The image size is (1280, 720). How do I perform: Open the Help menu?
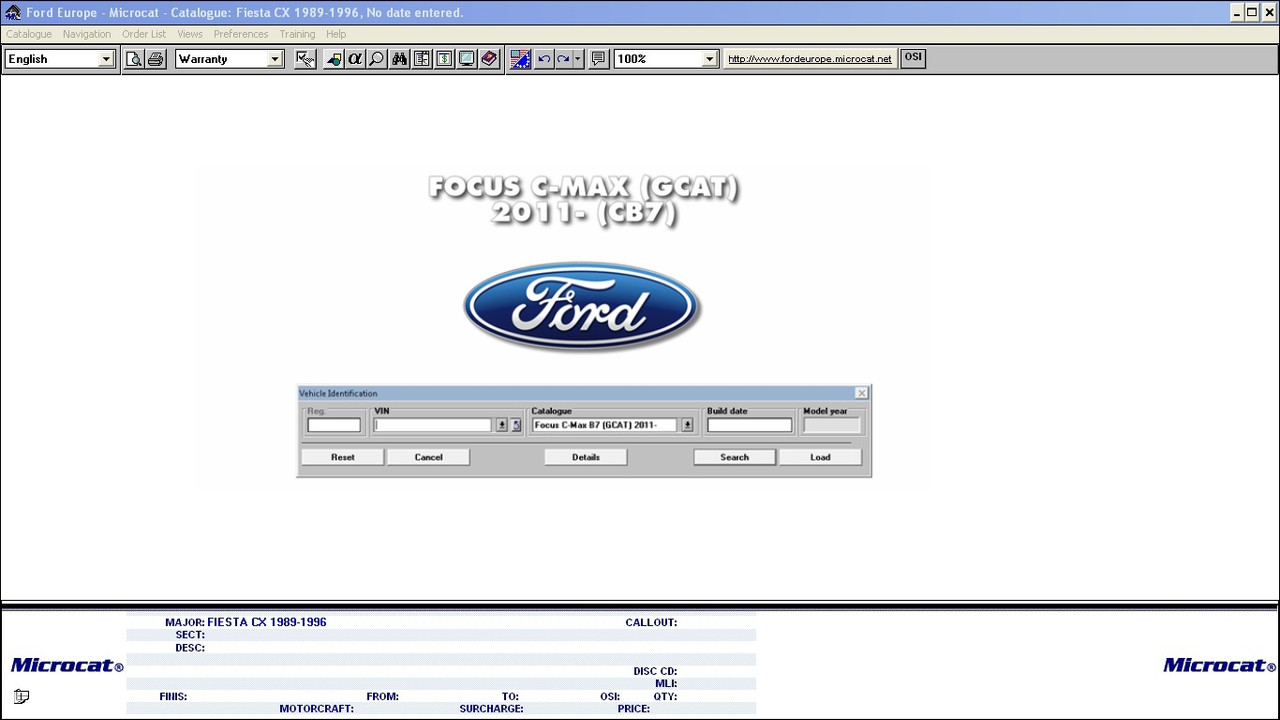336,34
